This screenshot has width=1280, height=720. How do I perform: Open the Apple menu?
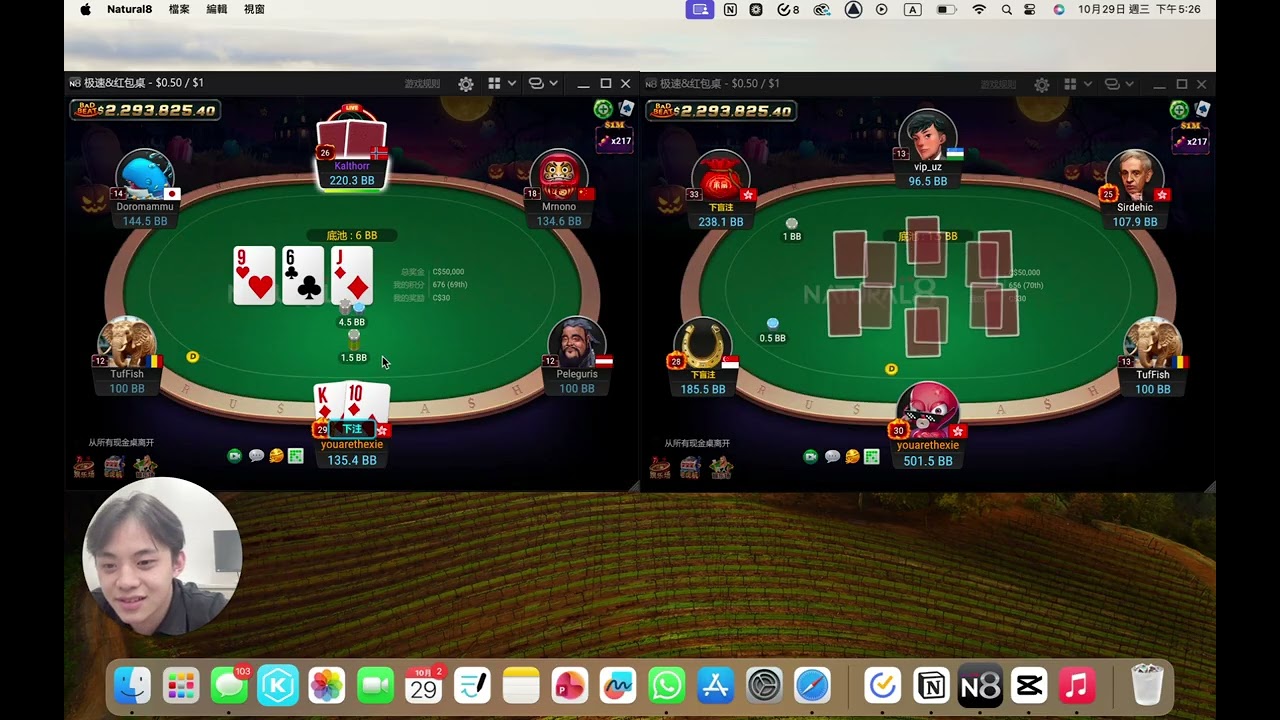(x=85, y=9)
